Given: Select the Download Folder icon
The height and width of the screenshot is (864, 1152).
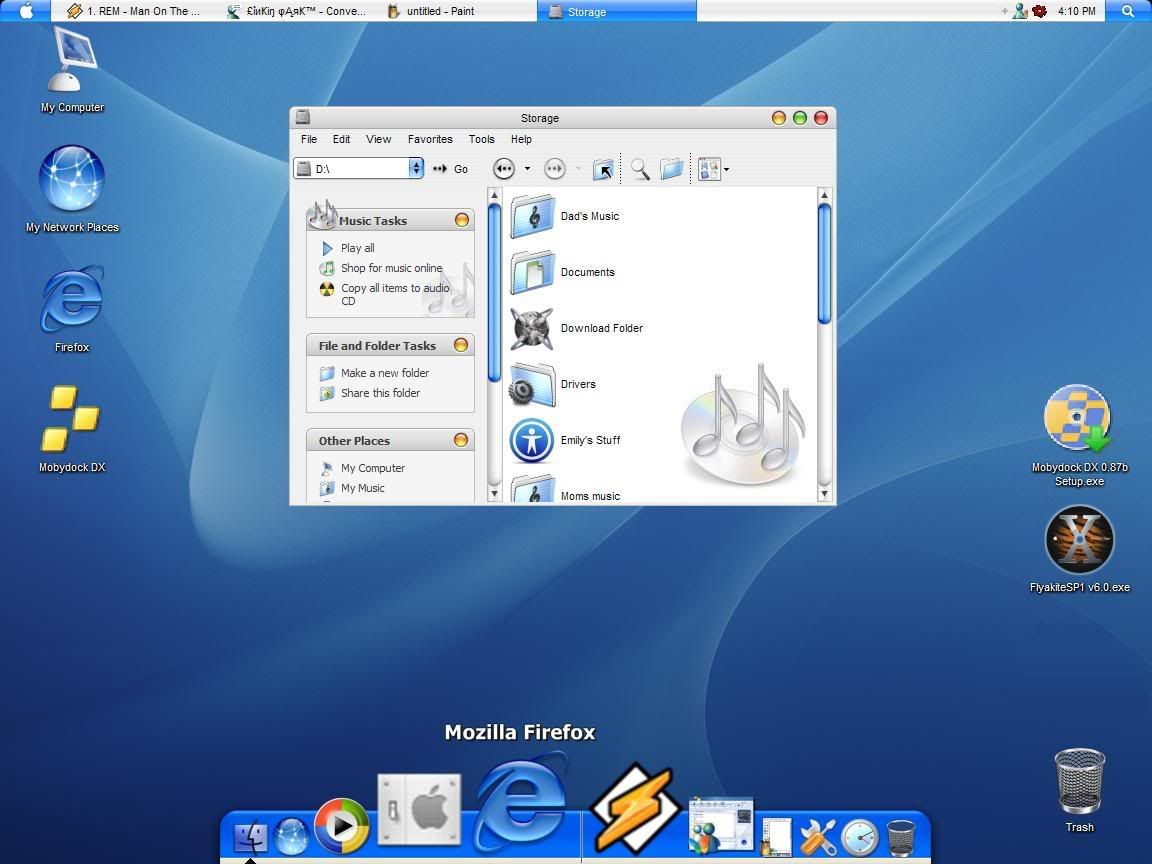Looking at the screenshot, I should coord(533,328).
